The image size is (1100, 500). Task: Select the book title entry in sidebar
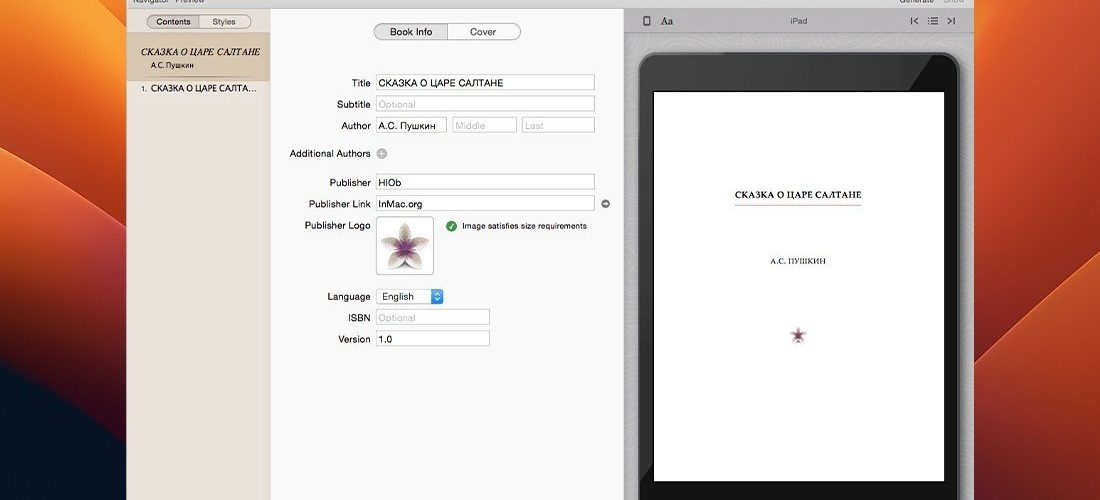199,58
